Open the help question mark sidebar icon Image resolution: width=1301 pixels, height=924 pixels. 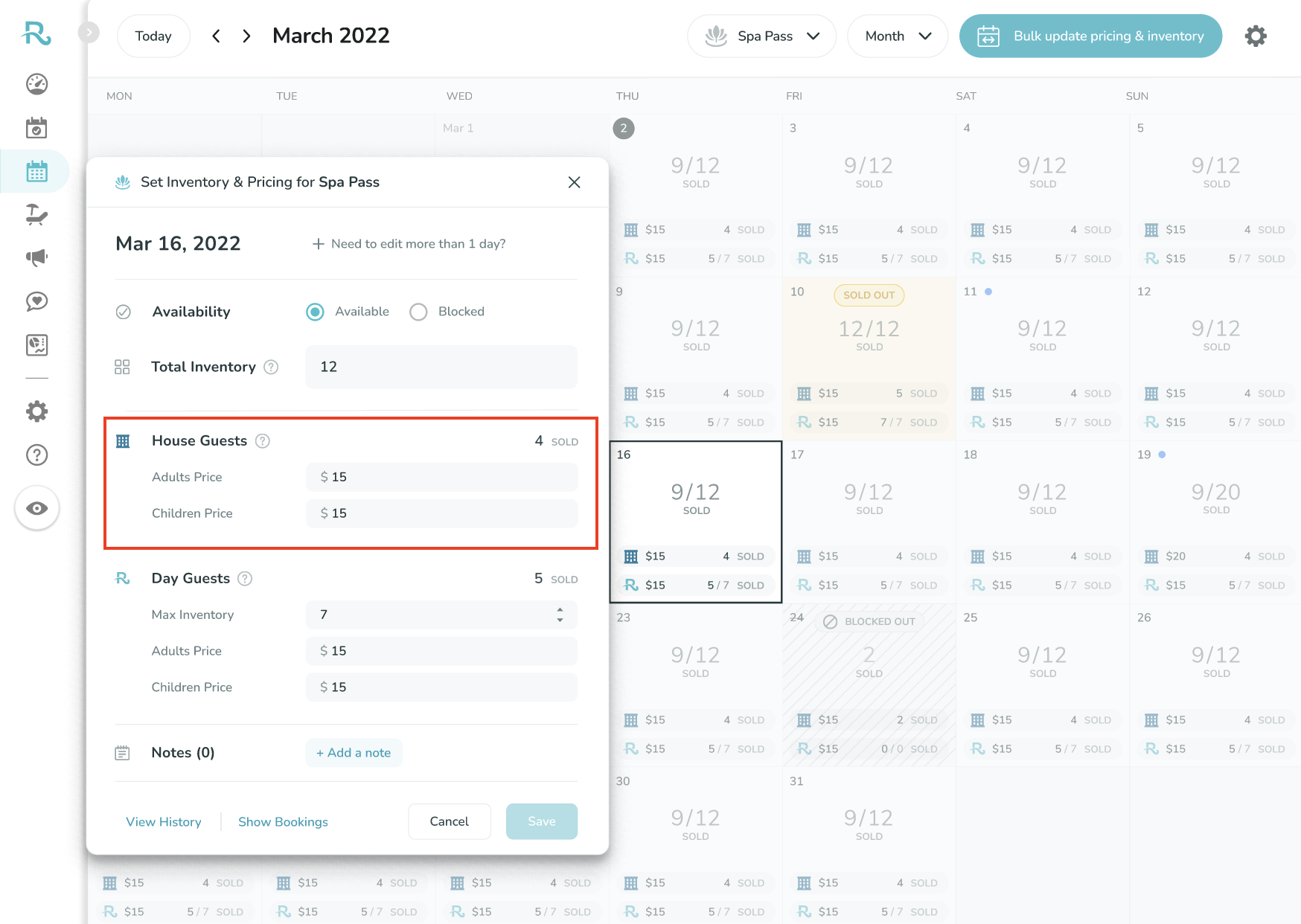point(36,455)
